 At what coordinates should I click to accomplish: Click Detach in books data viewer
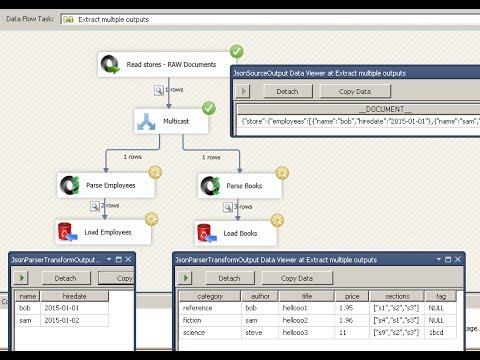[229, 278]
